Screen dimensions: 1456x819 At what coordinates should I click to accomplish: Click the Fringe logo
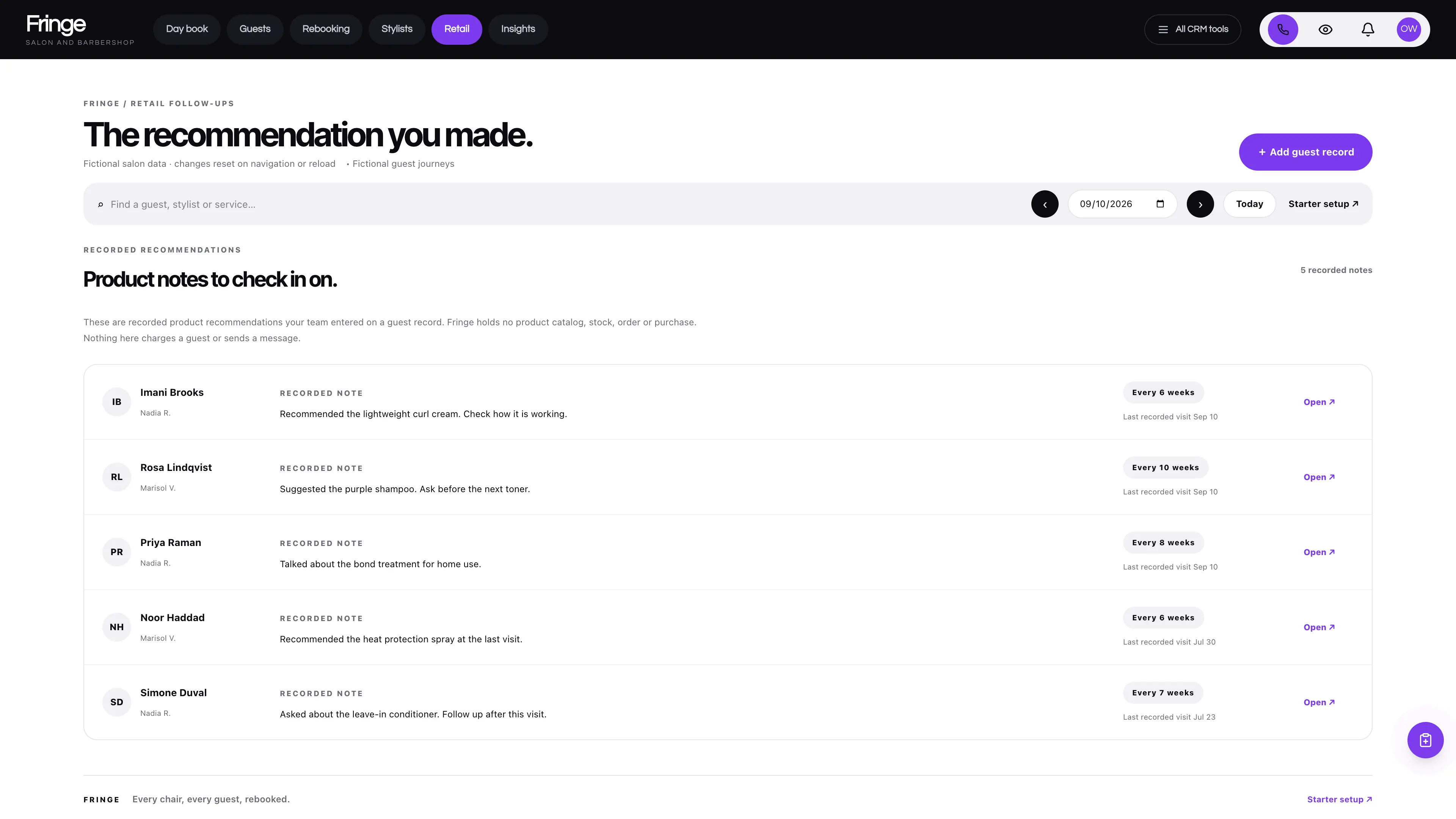[80, 30]
